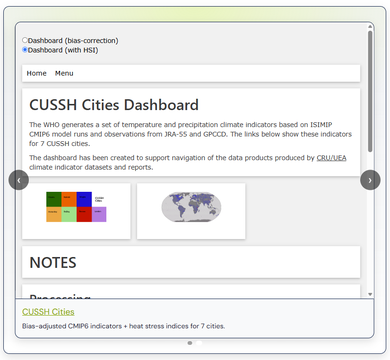Click the red tile in cities grid
The image size is (390, 360).
pos(84,214)
